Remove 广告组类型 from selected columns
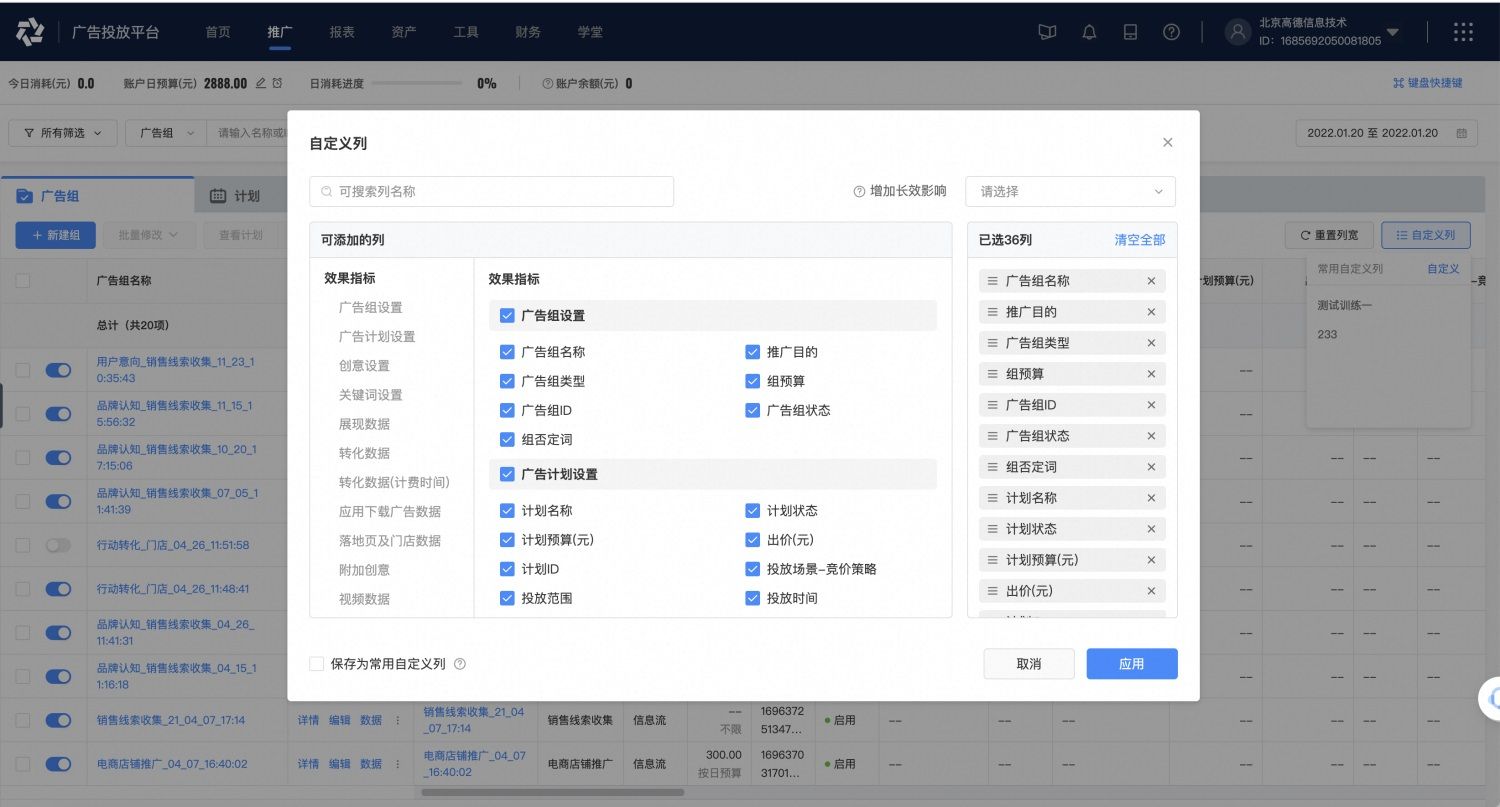 (x=1151, y=343)
